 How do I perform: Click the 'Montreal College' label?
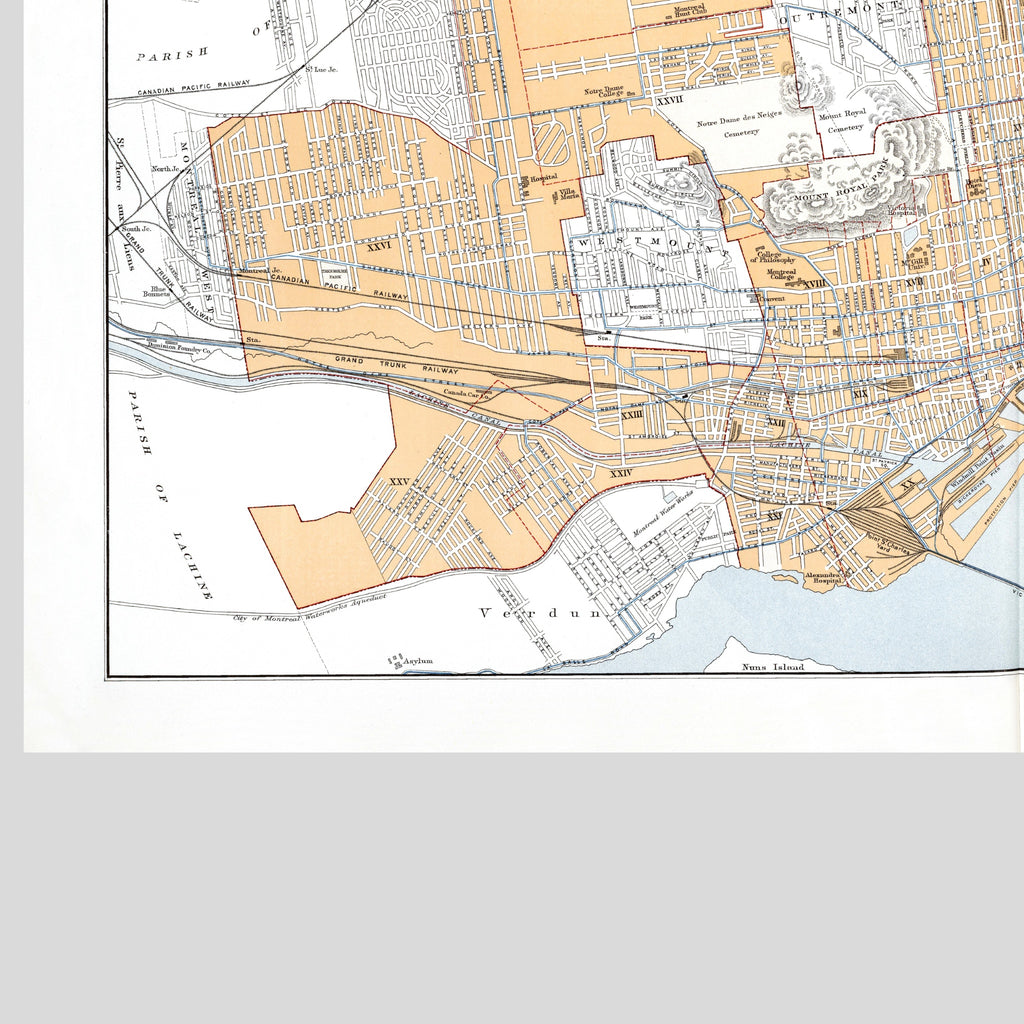coord(781,274)
